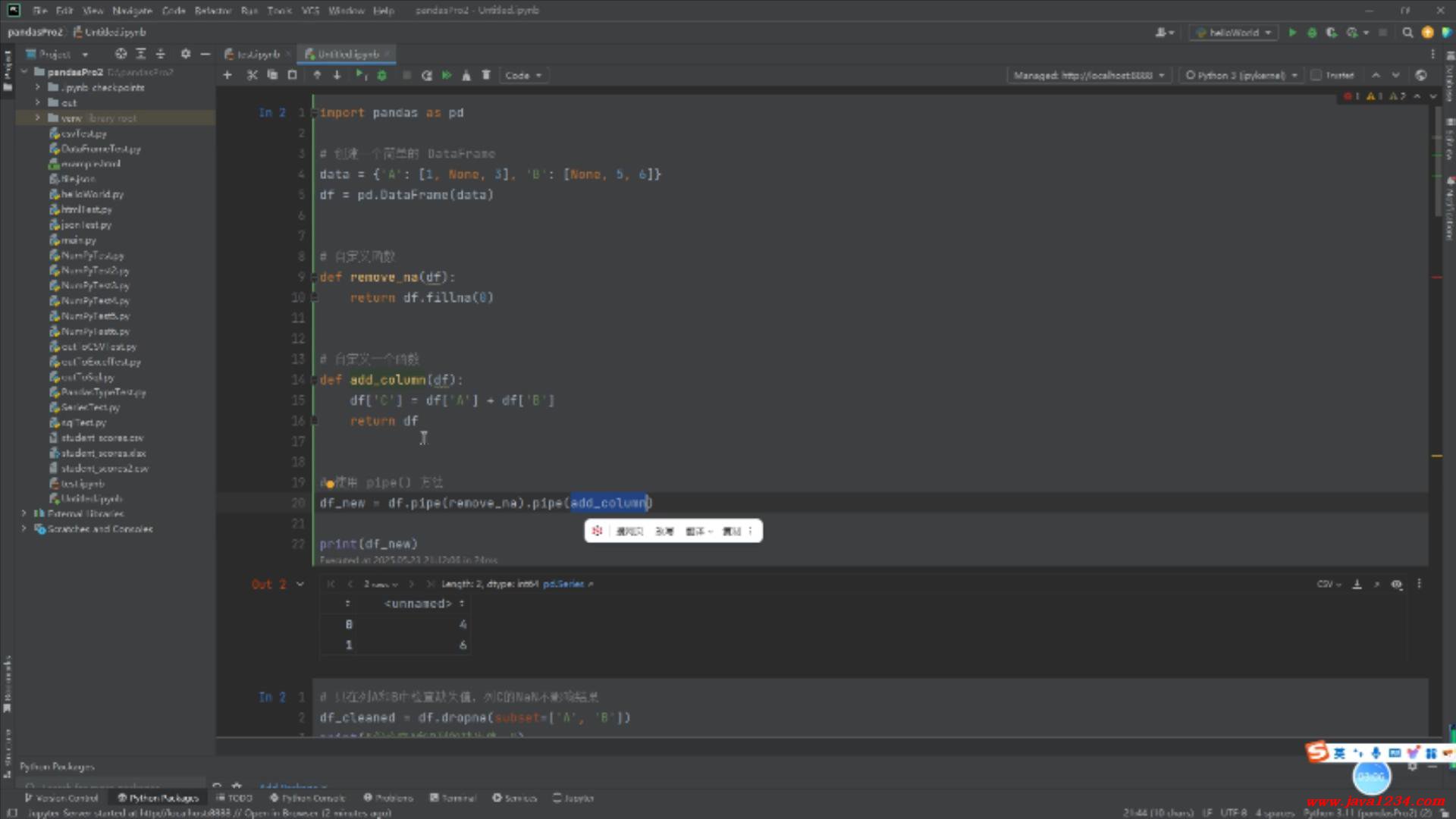Download the output table data
Viewport: 1456px width, 819px height.
click(1357, 584)
